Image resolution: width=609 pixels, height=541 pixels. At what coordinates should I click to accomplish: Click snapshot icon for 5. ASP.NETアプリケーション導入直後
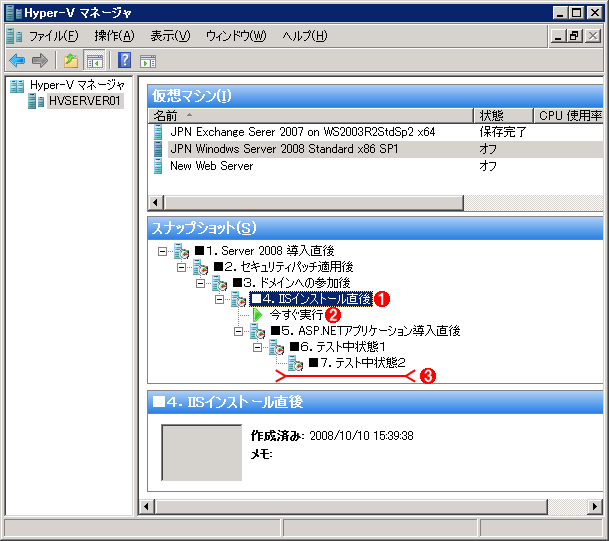(x=258, y=331)
